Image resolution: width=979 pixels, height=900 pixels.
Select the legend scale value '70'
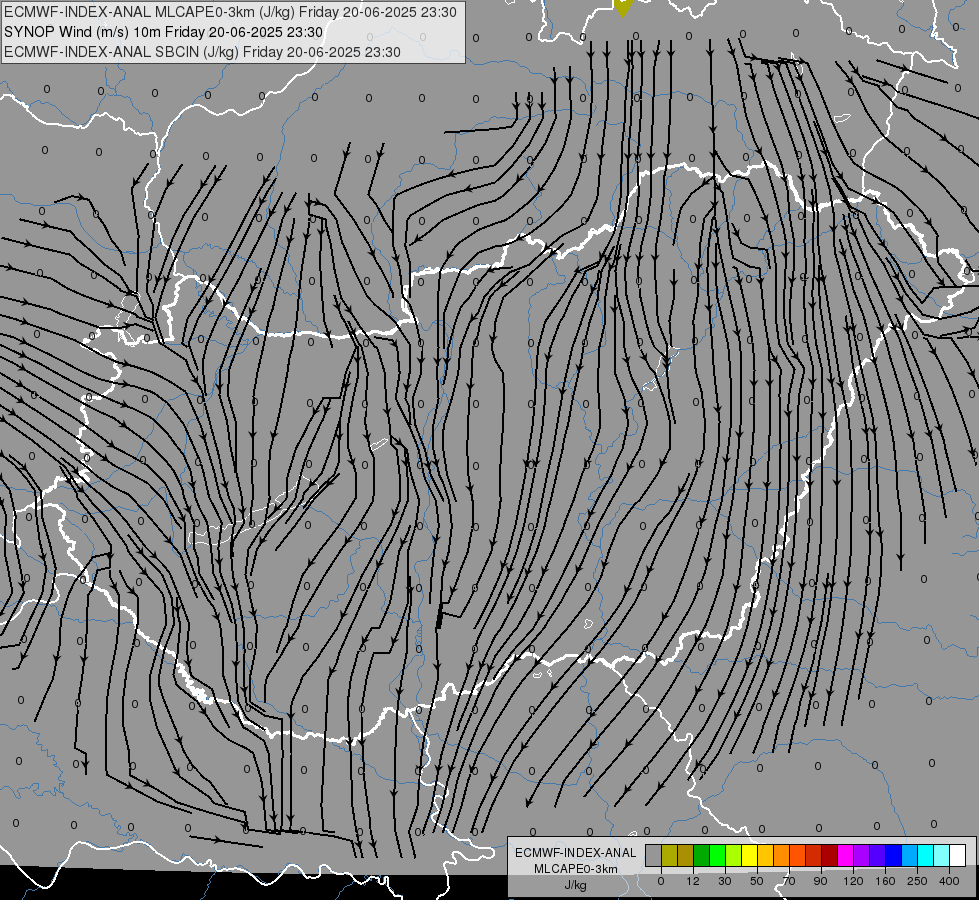point(789,881)
